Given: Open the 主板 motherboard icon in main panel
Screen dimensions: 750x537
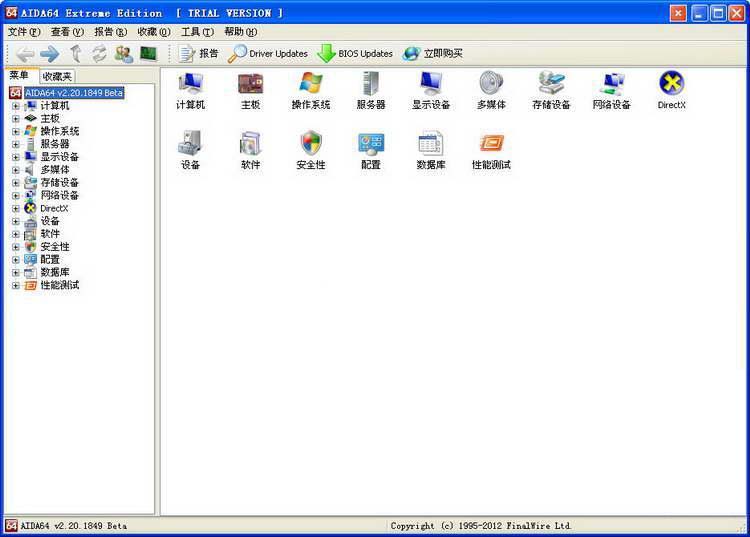Looking at the screenshot, I should point(250,83).
